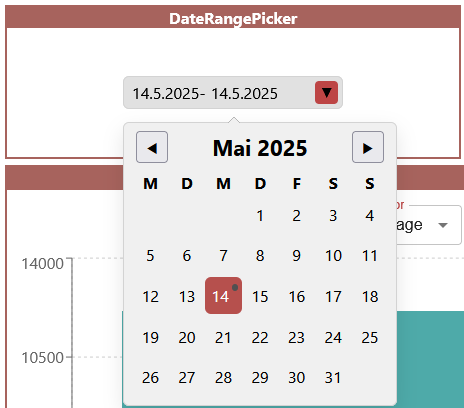Click the date range field 14.5.2025- 14.5.2025
The image size is (464, 408).
tap(233, 93)
